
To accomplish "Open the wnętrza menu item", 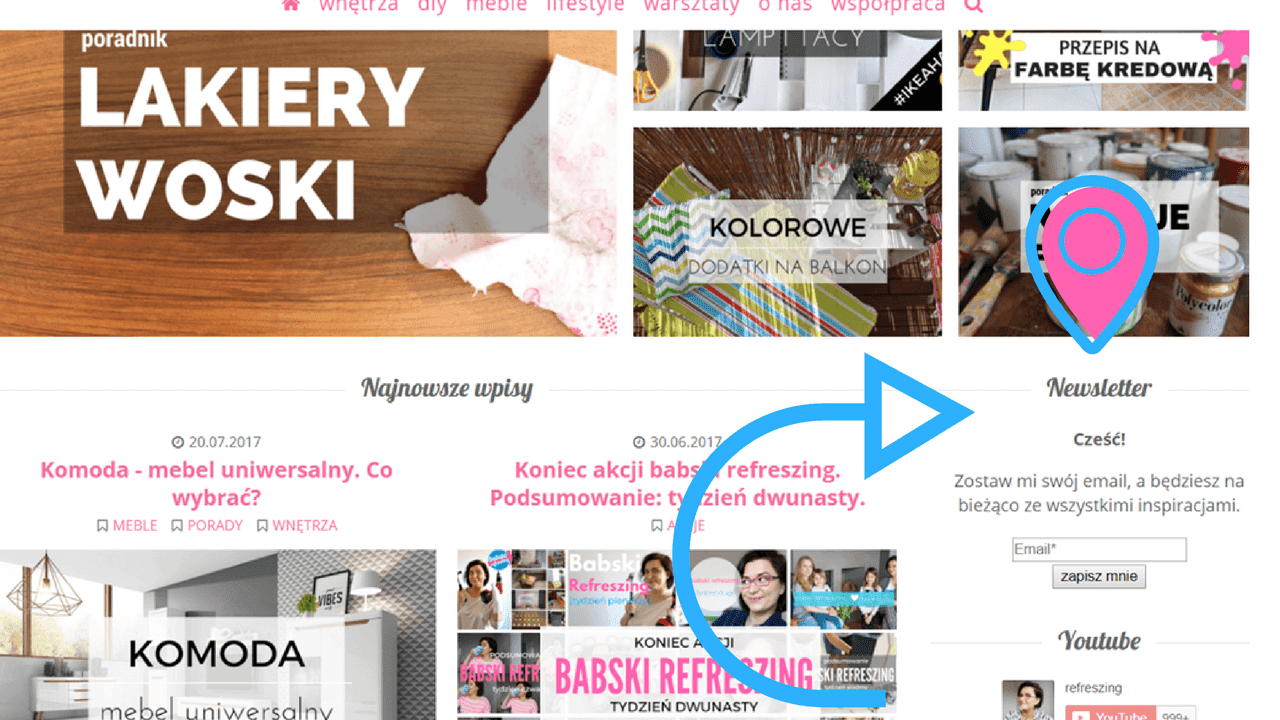I will (358, 5).
